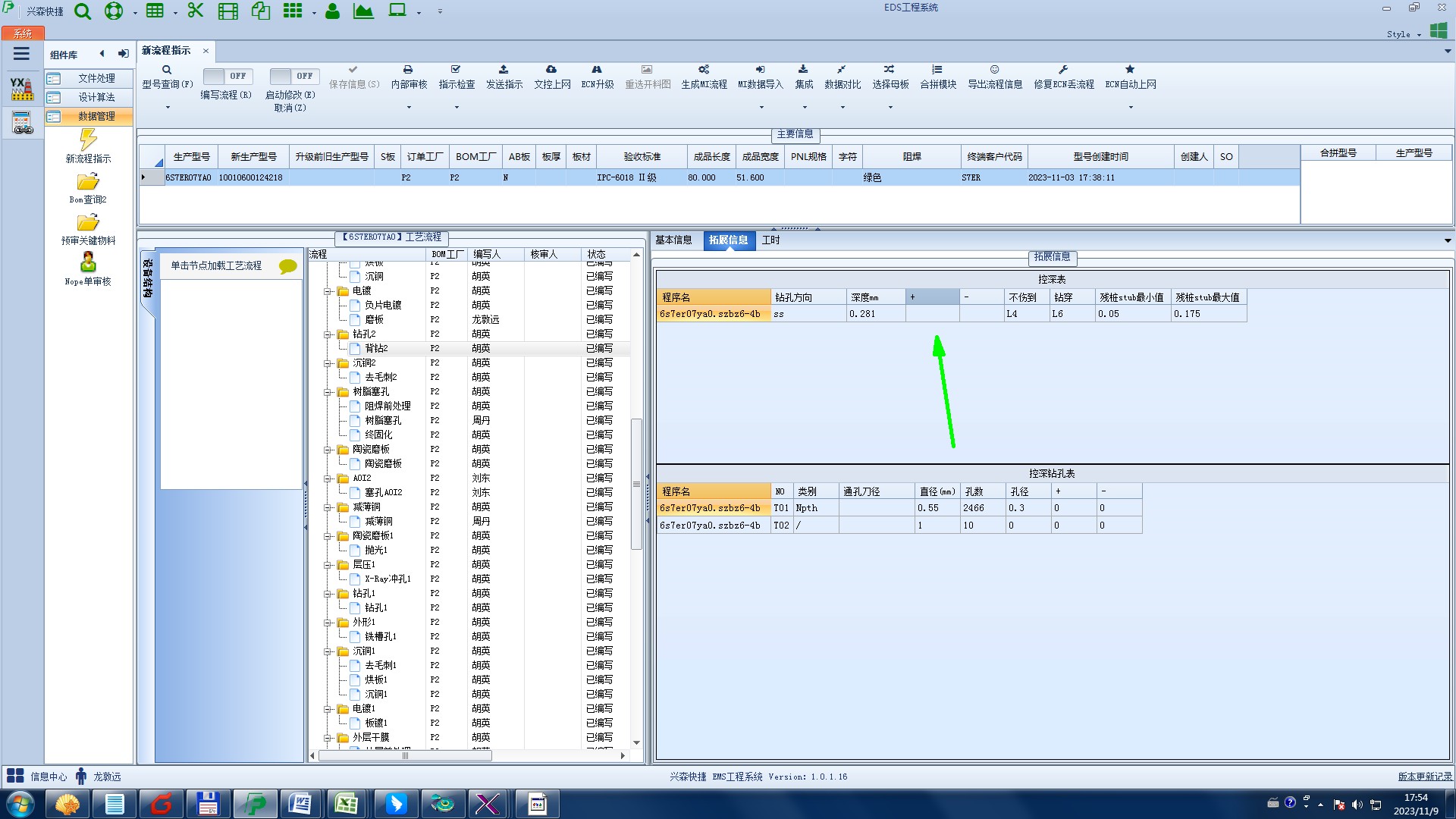Click the 修复ECN丢流程 wrench icon
This screenshot has width=1456, height=819.
(1063, 70)
